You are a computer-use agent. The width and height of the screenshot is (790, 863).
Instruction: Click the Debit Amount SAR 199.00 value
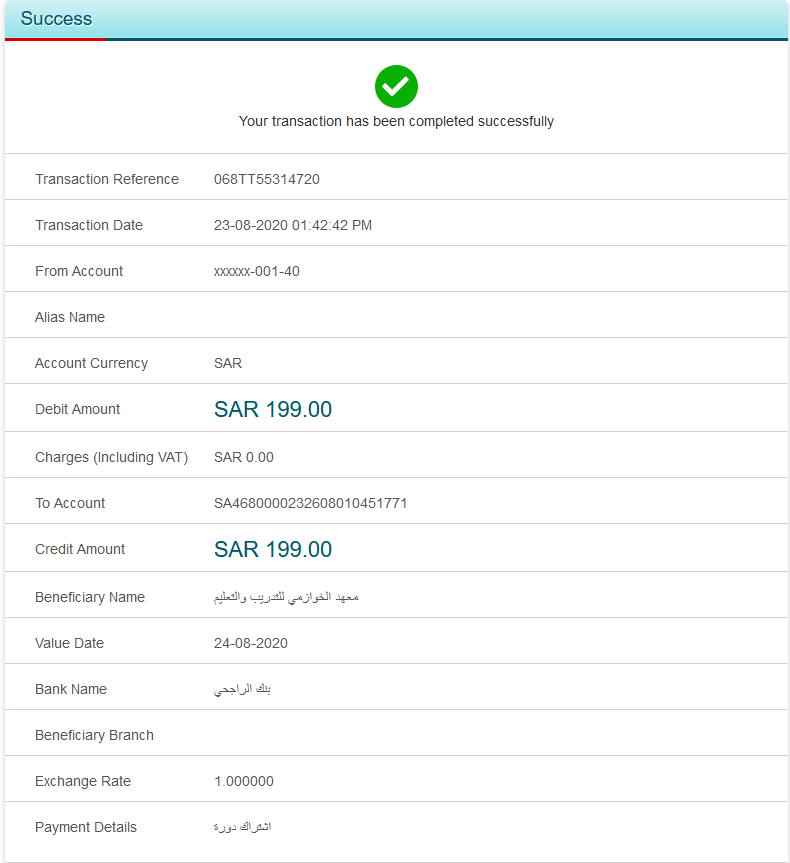272,409
